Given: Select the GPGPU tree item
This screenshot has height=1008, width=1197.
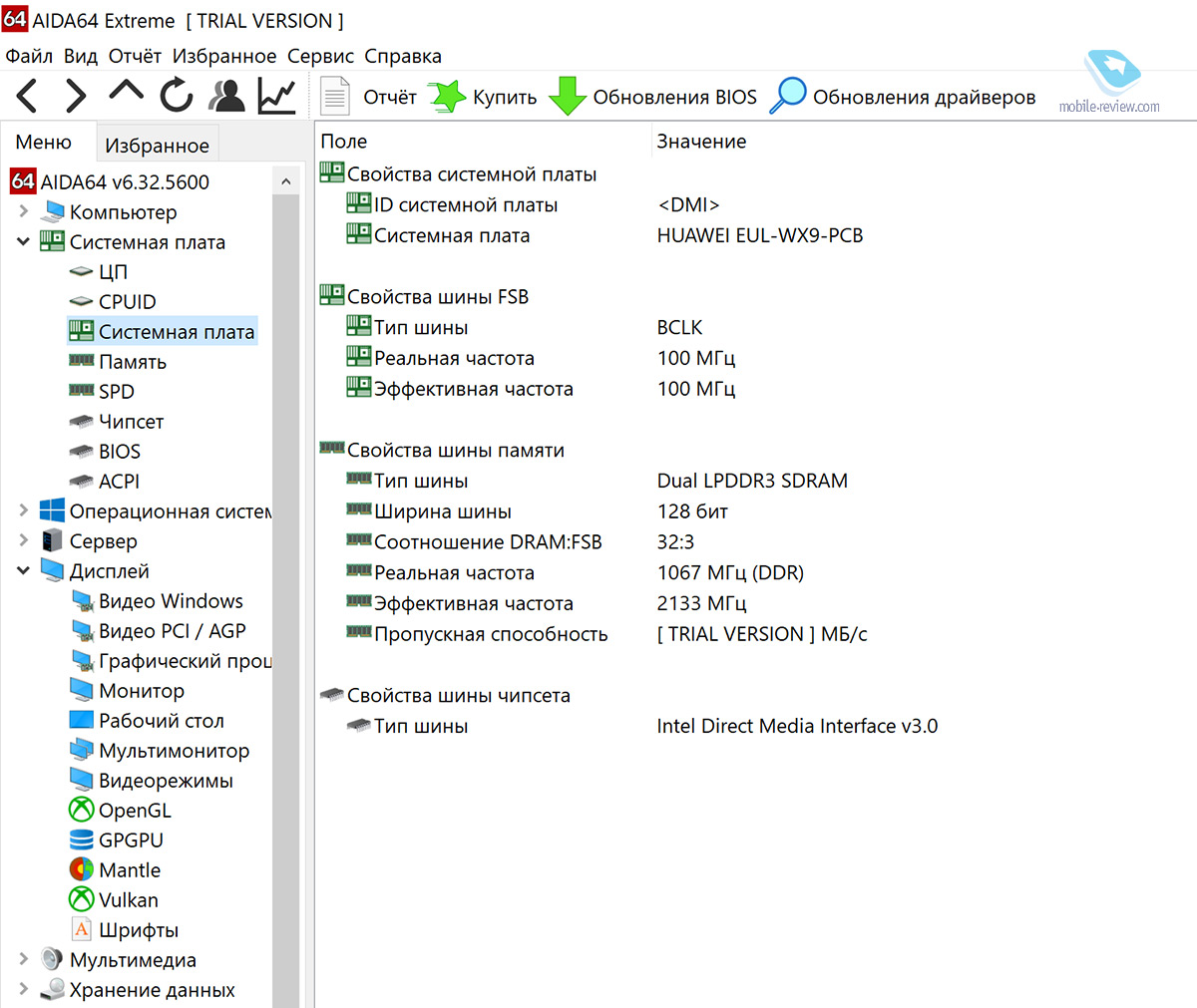Looking at the screenshot, I should point(116,840).
